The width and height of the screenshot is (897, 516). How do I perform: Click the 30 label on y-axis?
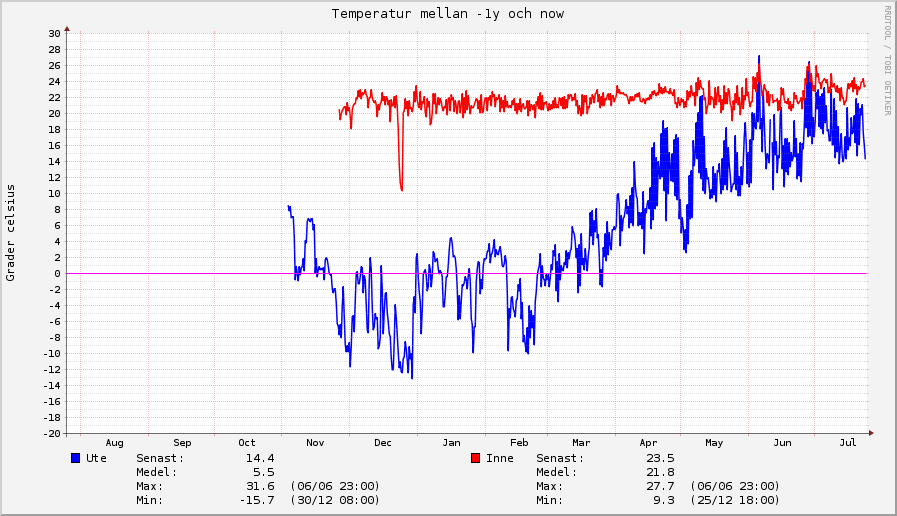coord(55,33)
